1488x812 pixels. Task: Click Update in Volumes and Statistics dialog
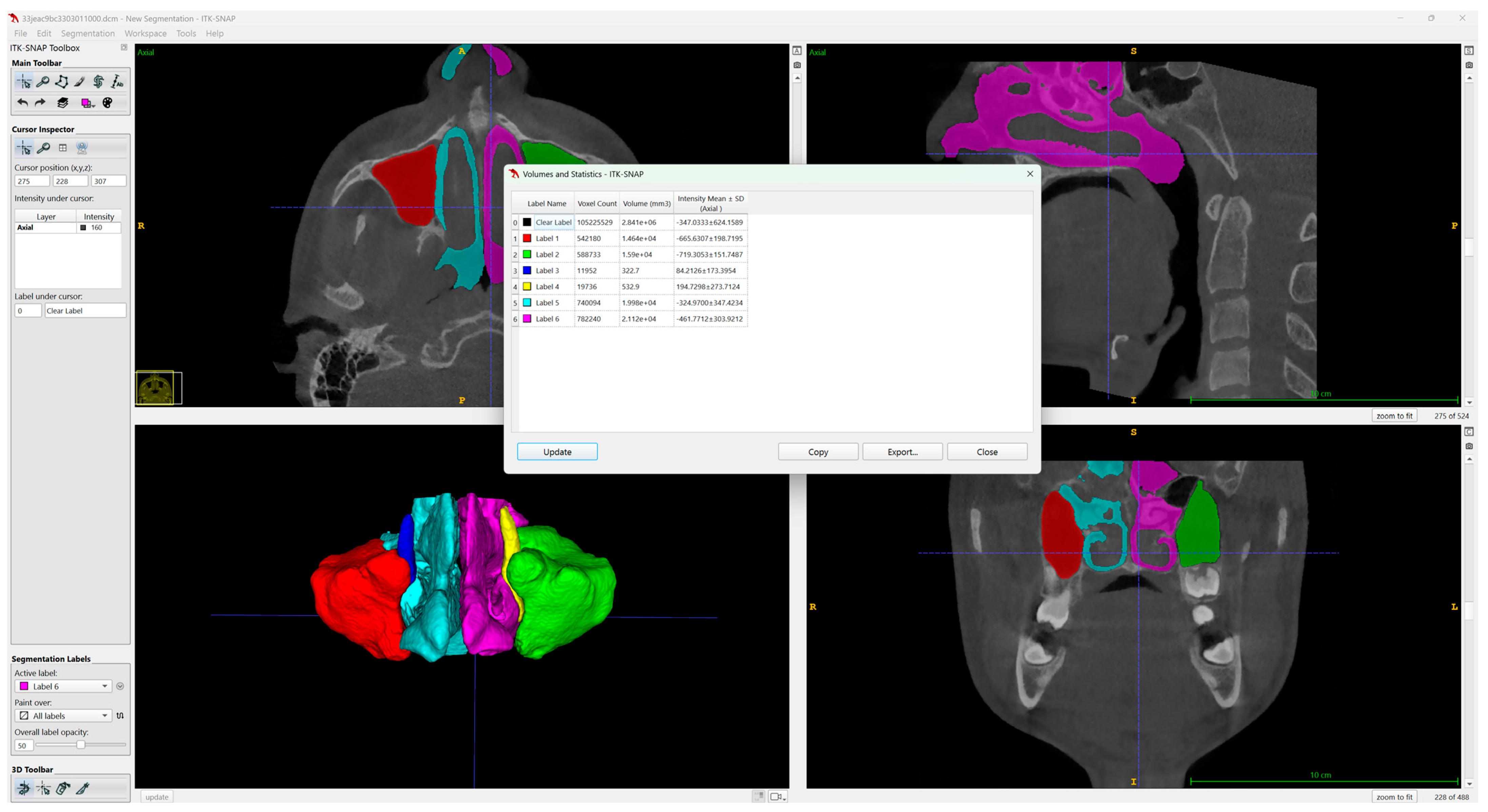[x=557, y=452]
